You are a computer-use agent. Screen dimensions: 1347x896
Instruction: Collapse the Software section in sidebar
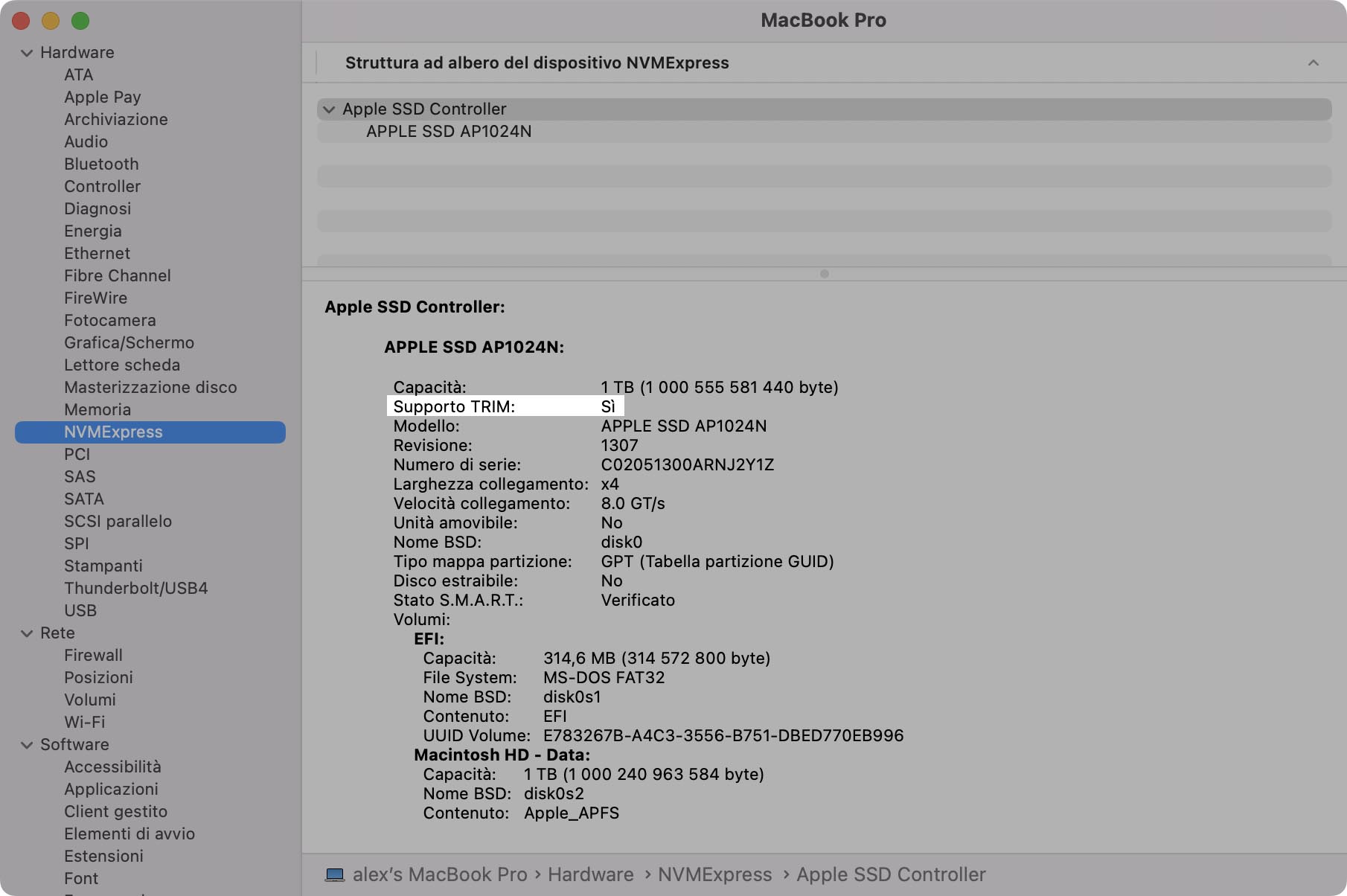pos(27,745)
